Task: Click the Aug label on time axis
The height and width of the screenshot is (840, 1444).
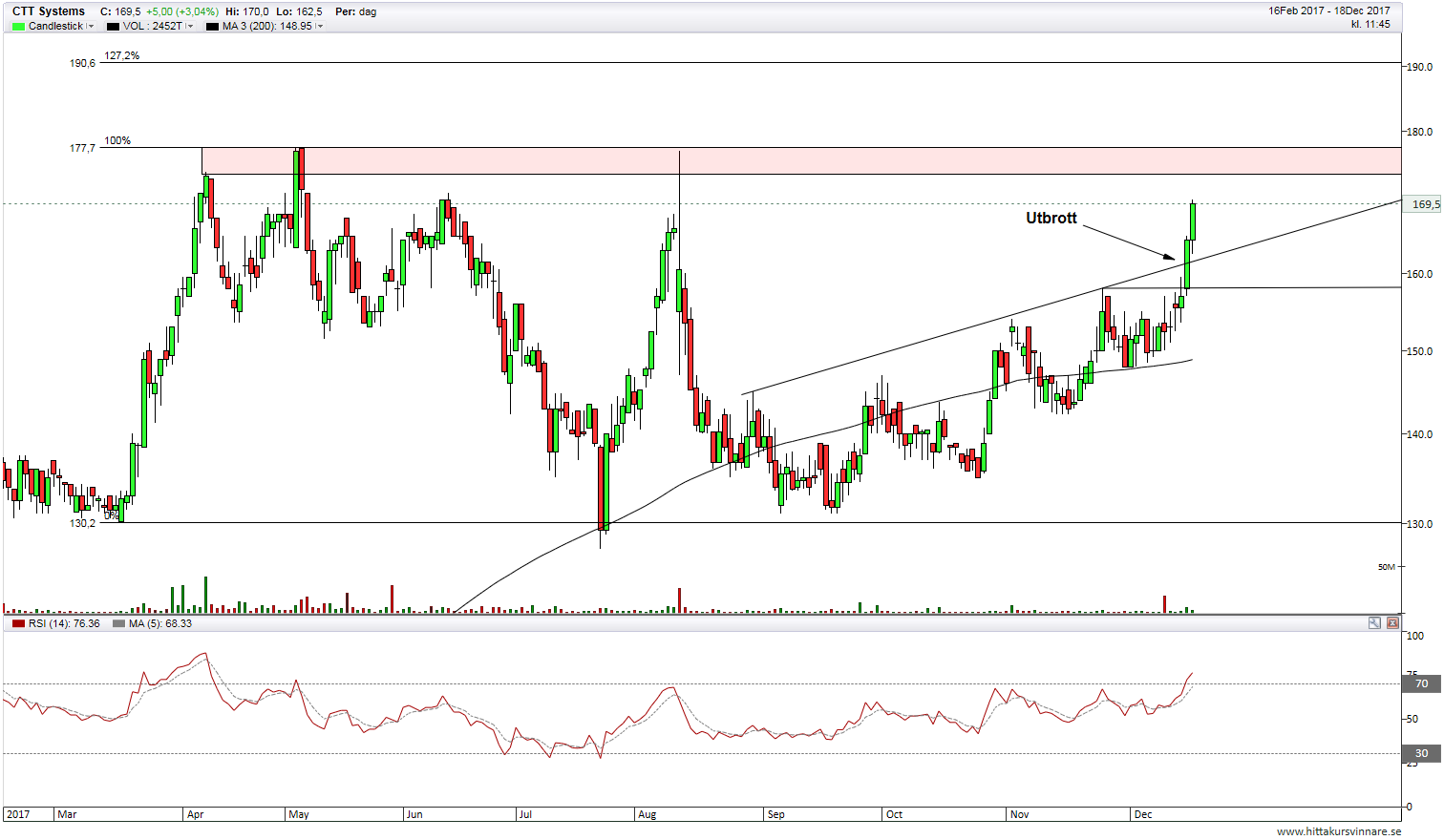Action: 647,814
